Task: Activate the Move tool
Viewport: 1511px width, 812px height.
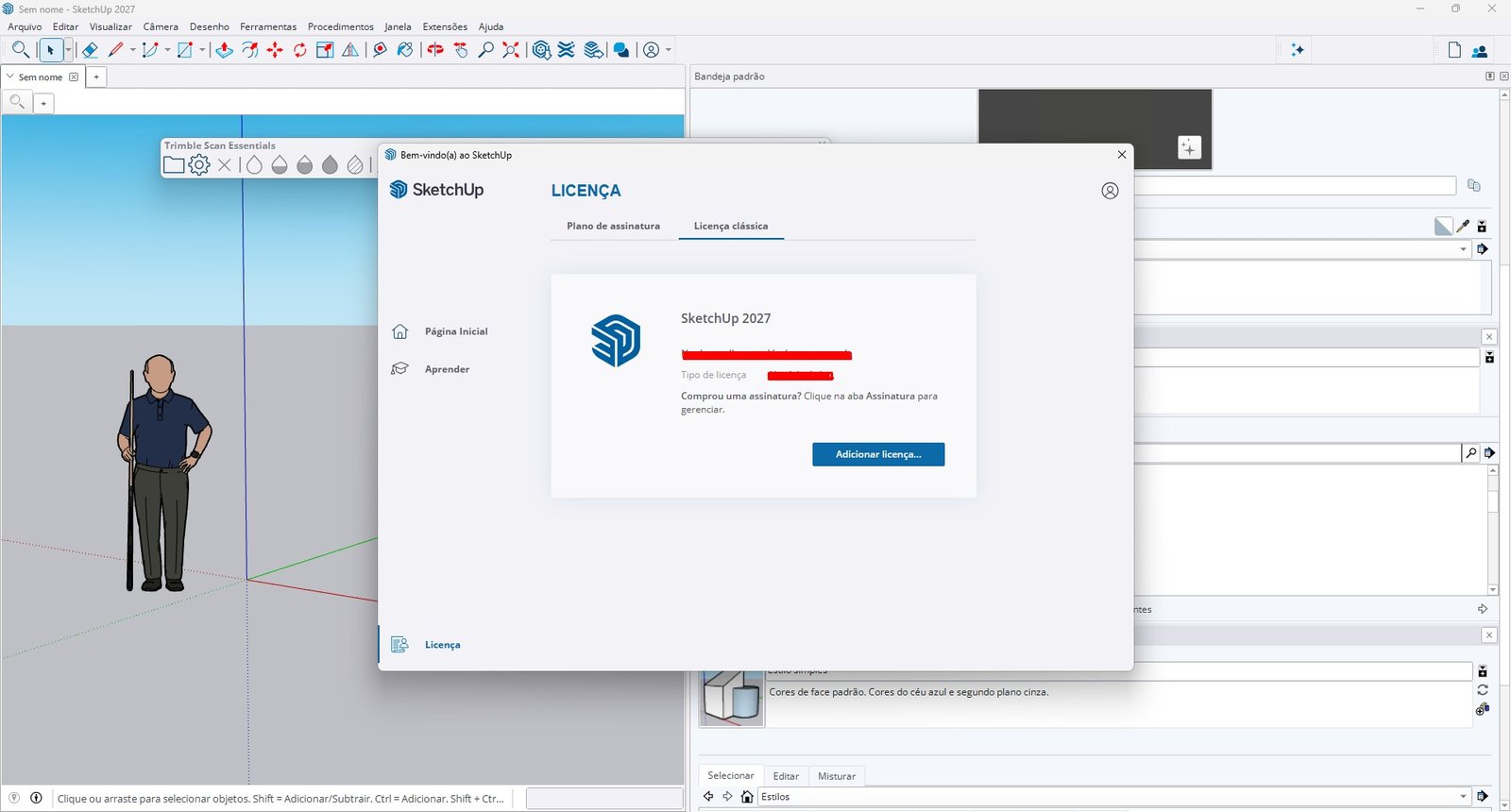Action: click(x=275, y=50)
